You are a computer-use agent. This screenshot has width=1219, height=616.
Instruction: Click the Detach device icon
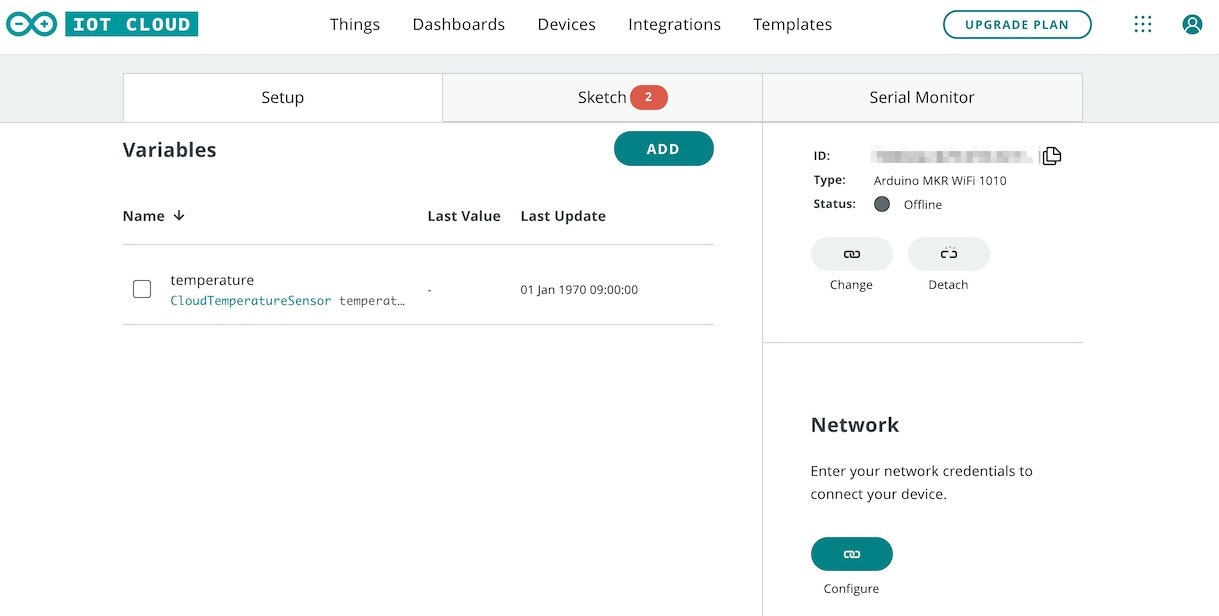949,254
